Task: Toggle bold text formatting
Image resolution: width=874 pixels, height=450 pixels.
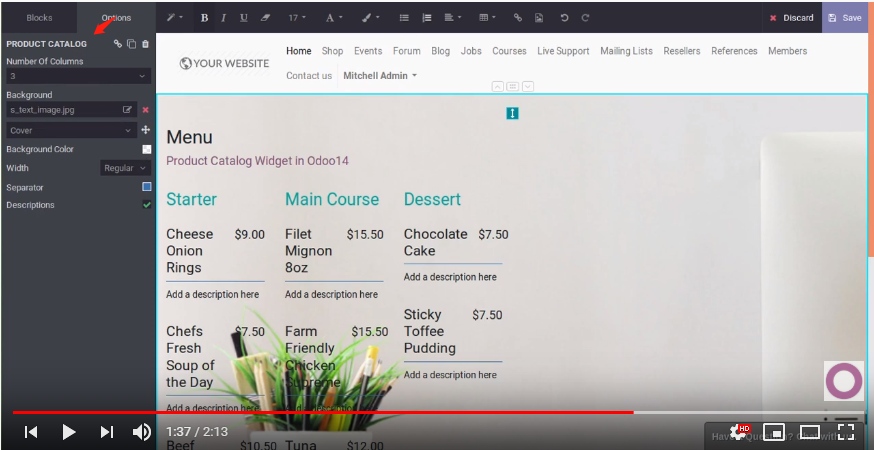Action: coord(204,18)
